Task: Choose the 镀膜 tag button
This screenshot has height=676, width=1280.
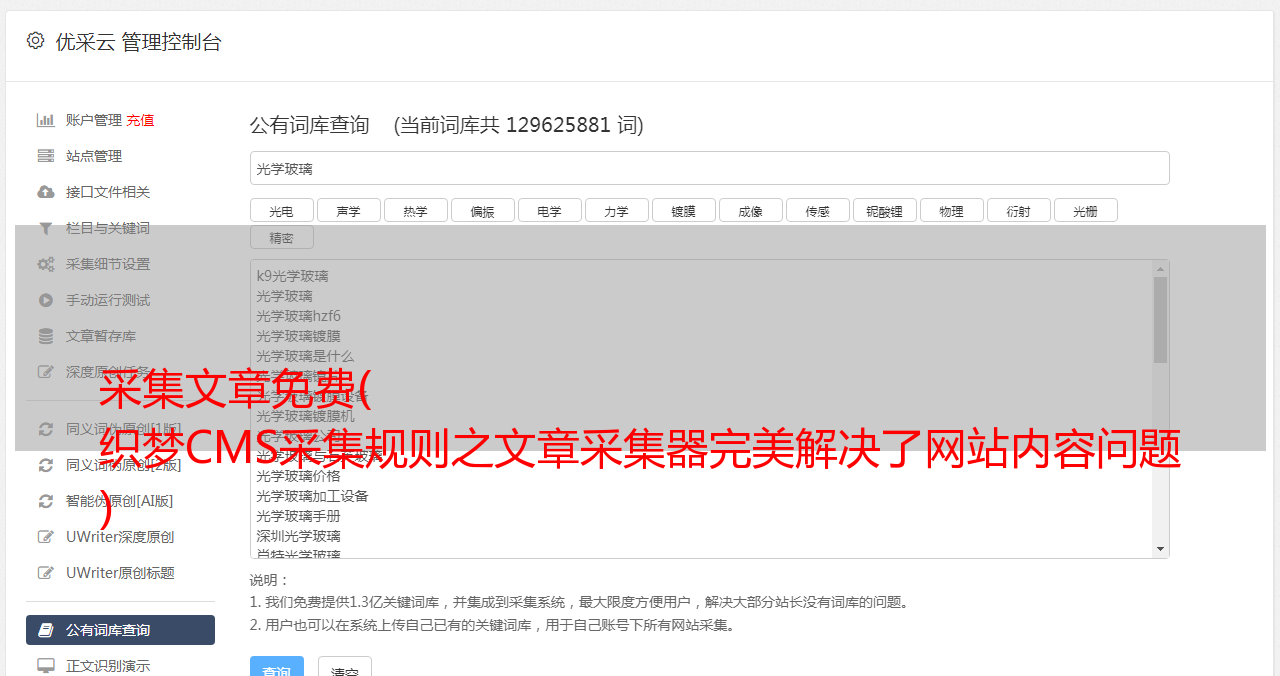Action: click(x=683, y=210)
